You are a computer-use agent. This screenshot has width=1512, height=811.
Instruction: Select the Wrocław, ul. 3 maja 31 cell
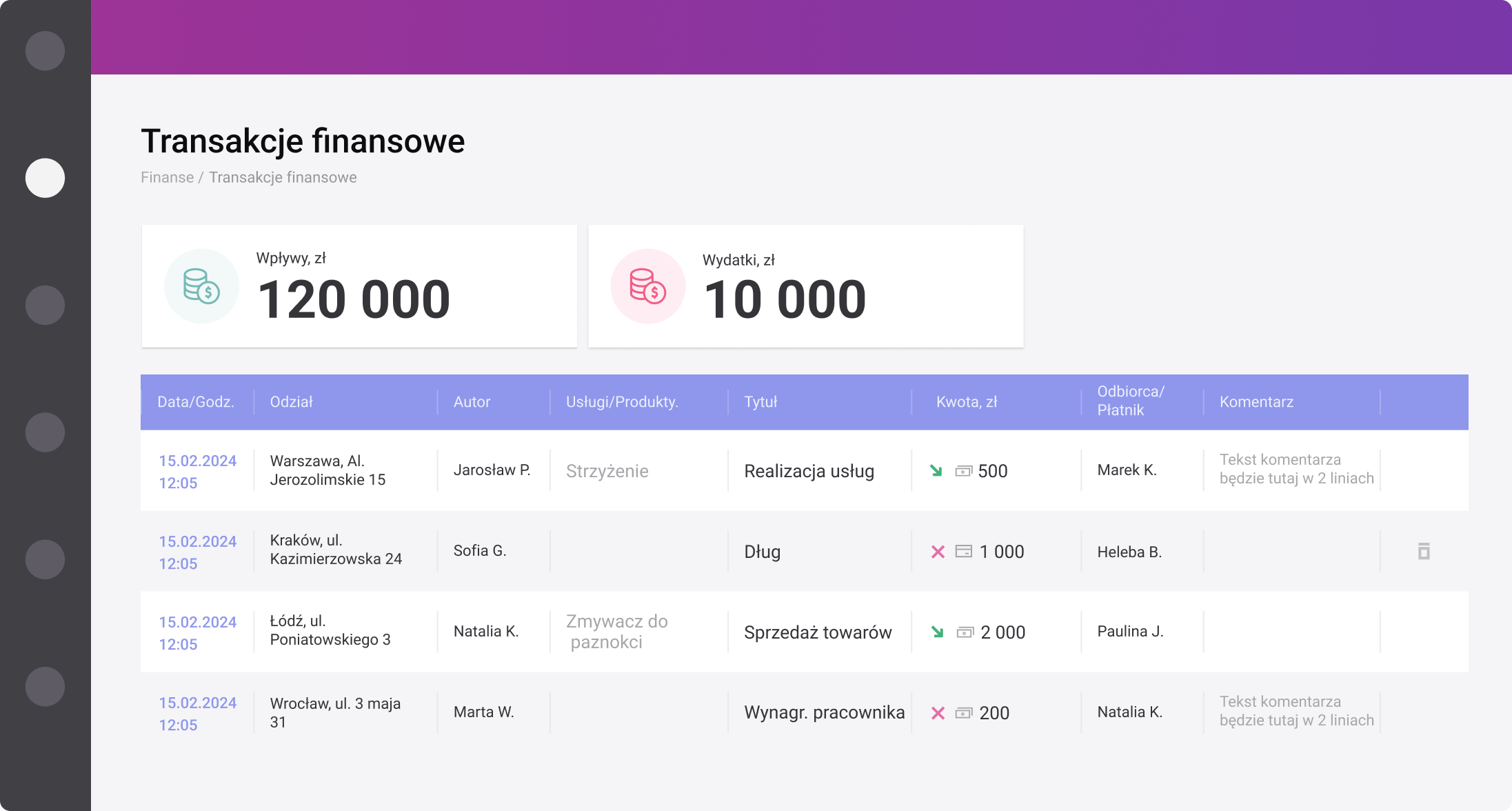point(335,712)
